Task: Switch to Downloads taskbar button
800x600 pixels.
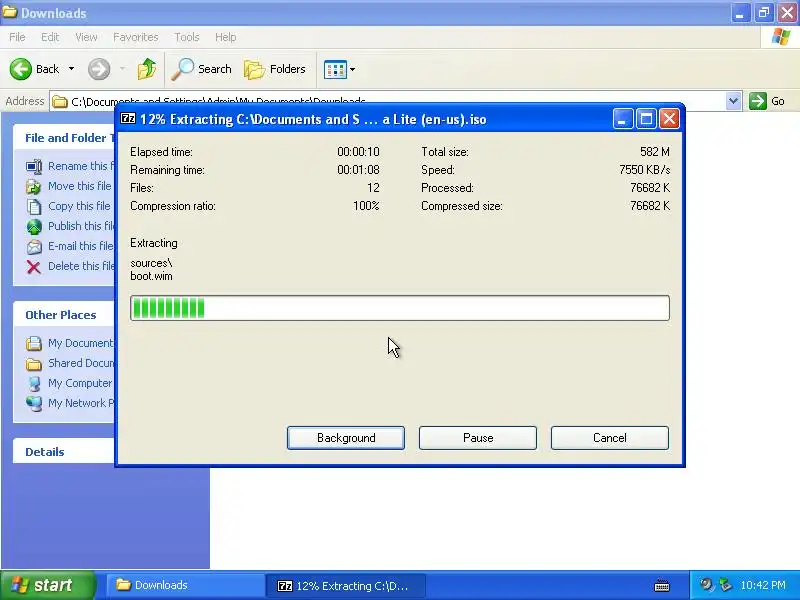Action: (185, 585)
